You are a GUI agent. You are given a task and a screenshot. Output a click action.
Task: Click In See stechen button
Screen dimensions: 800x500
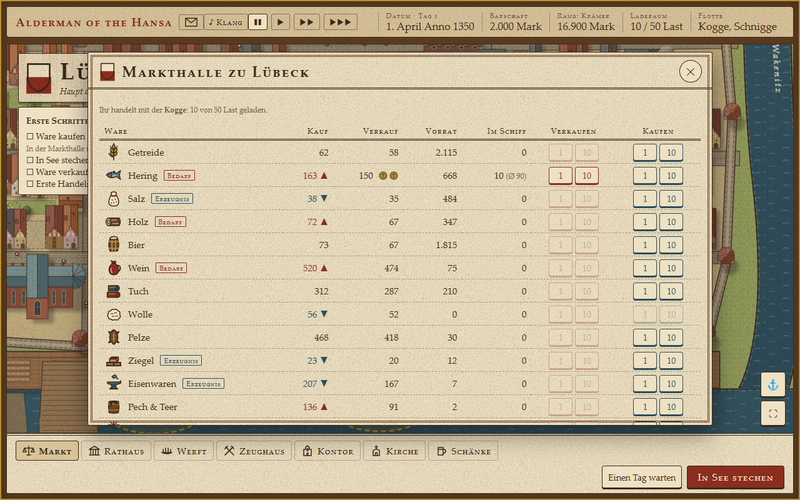click(x=735, y=478)
